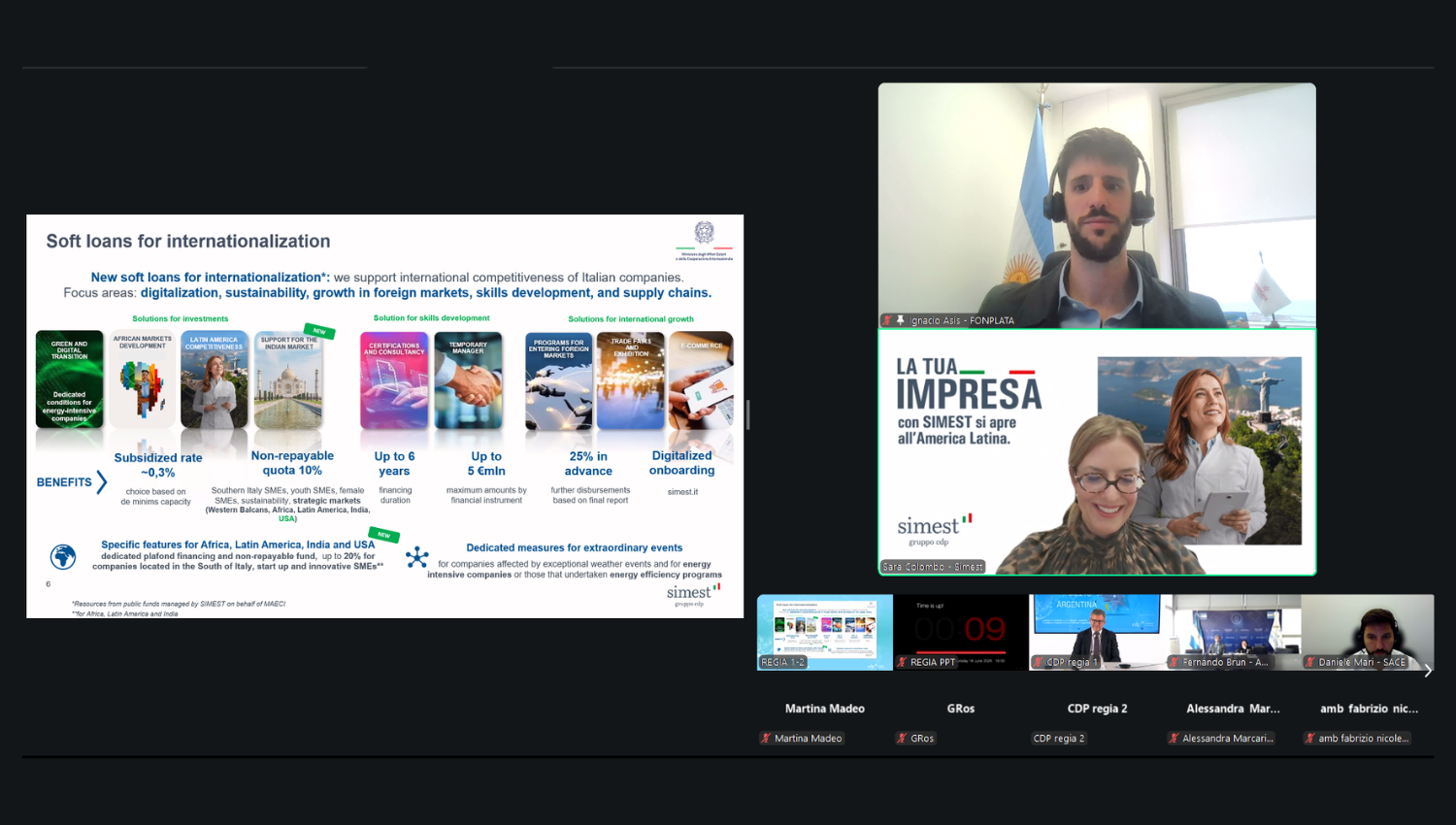
Task: Click the African Markets Development card
Action: [143, 379]
